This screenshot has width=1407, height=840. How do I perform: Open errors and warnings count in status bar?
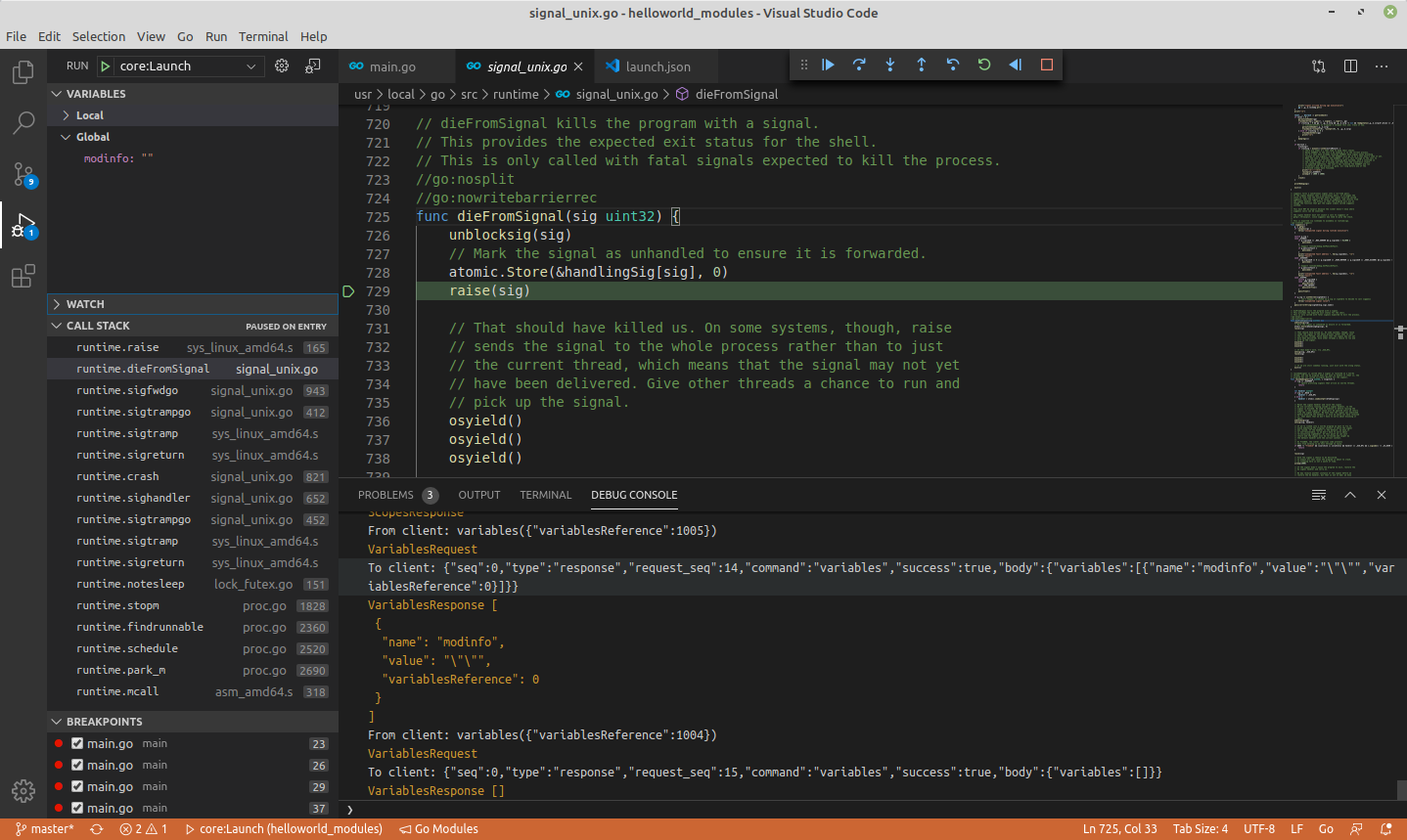(144, 829)
